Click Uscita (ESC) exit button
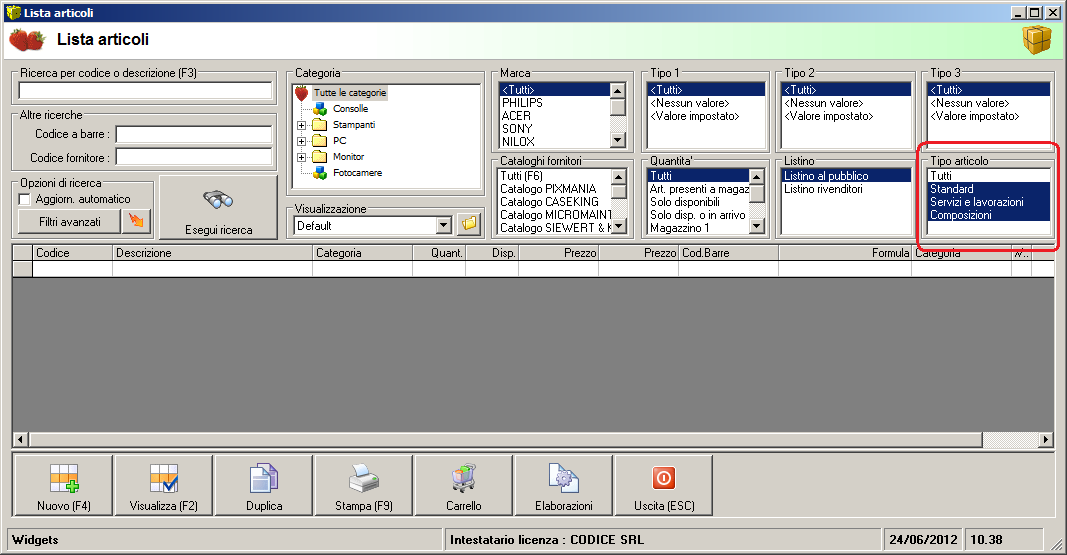The image size is (1067, 555). point(663,485)
